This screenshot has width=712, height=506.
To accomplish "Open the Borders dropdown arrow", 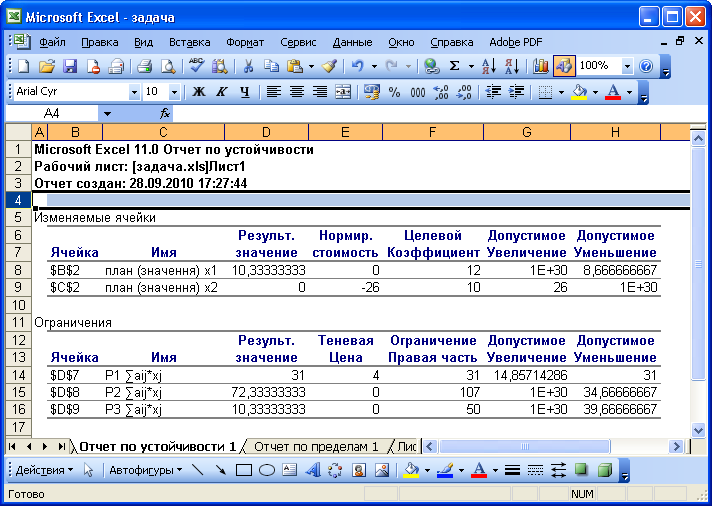I will pyautogui.click(x=561, y=92).
